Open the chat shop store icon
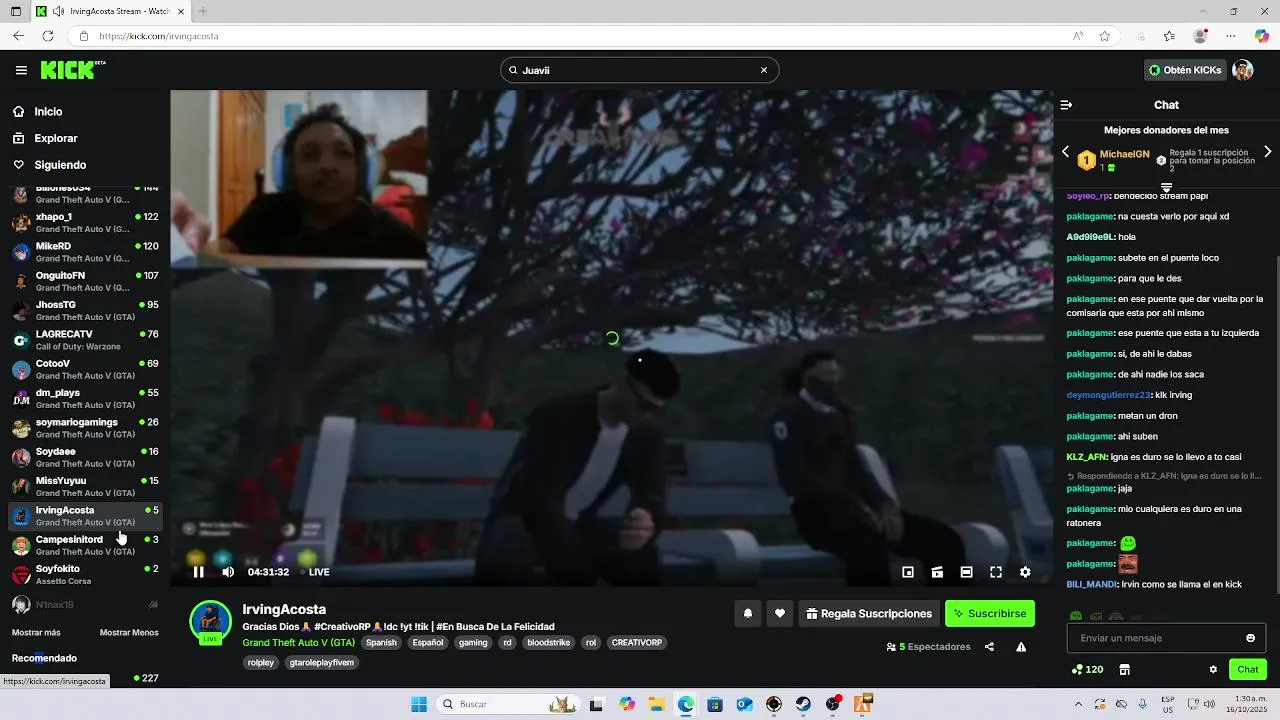Screen dimensions: 1280x720 [1124, 670]
